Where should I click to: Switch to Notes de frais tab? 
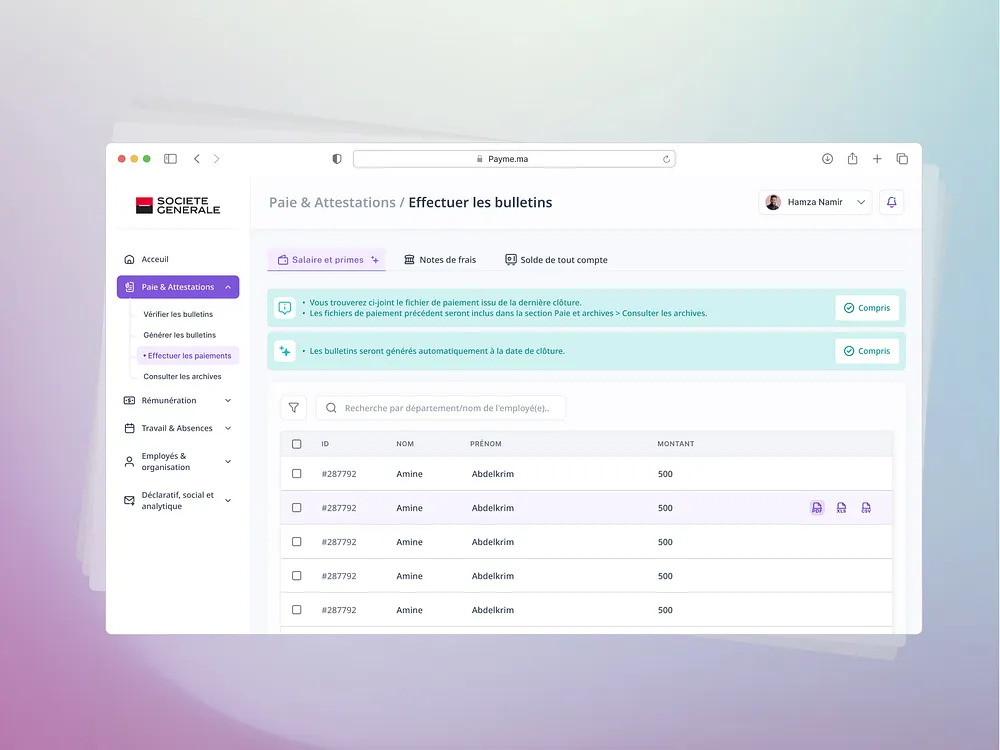440,260
